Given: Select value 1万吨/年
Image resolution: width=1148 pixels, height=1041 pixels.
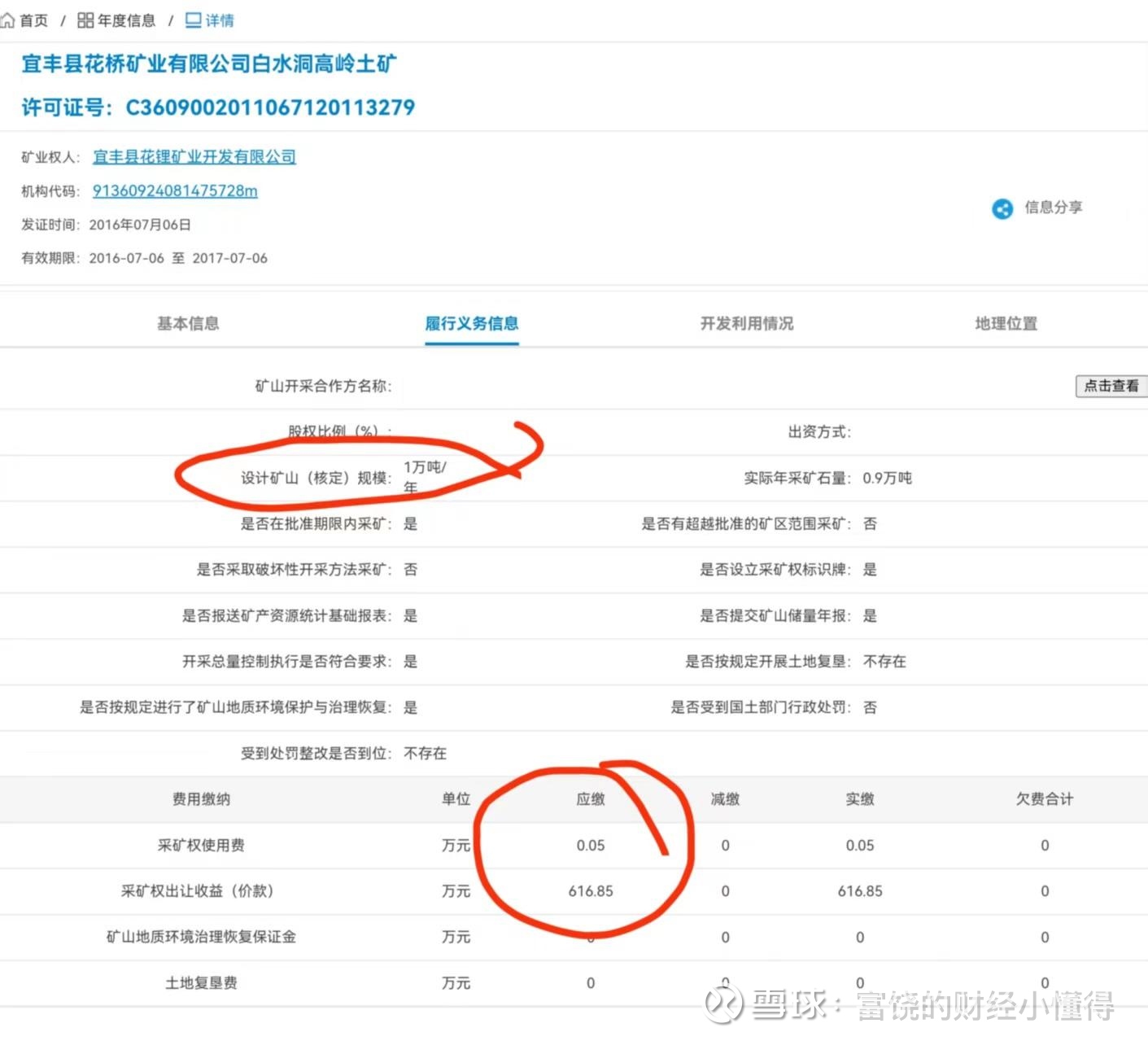Looking at the screenshot, I should point(425,477).
